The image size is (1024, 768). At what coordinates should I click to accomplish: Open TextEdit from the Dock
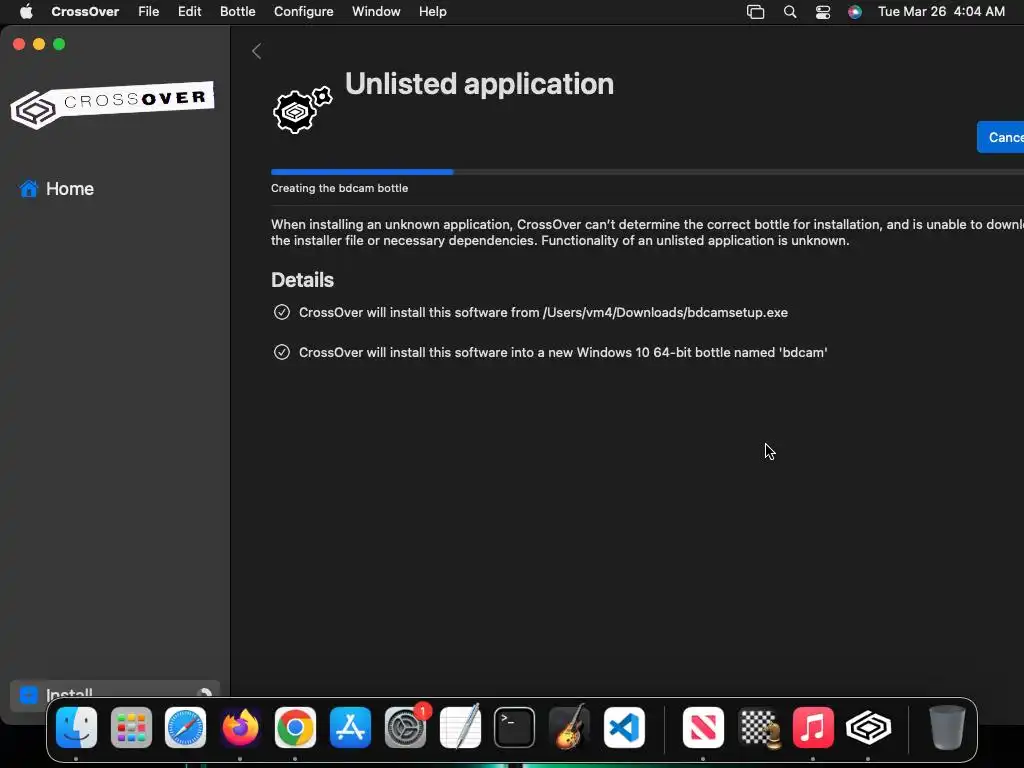[460, 727]
